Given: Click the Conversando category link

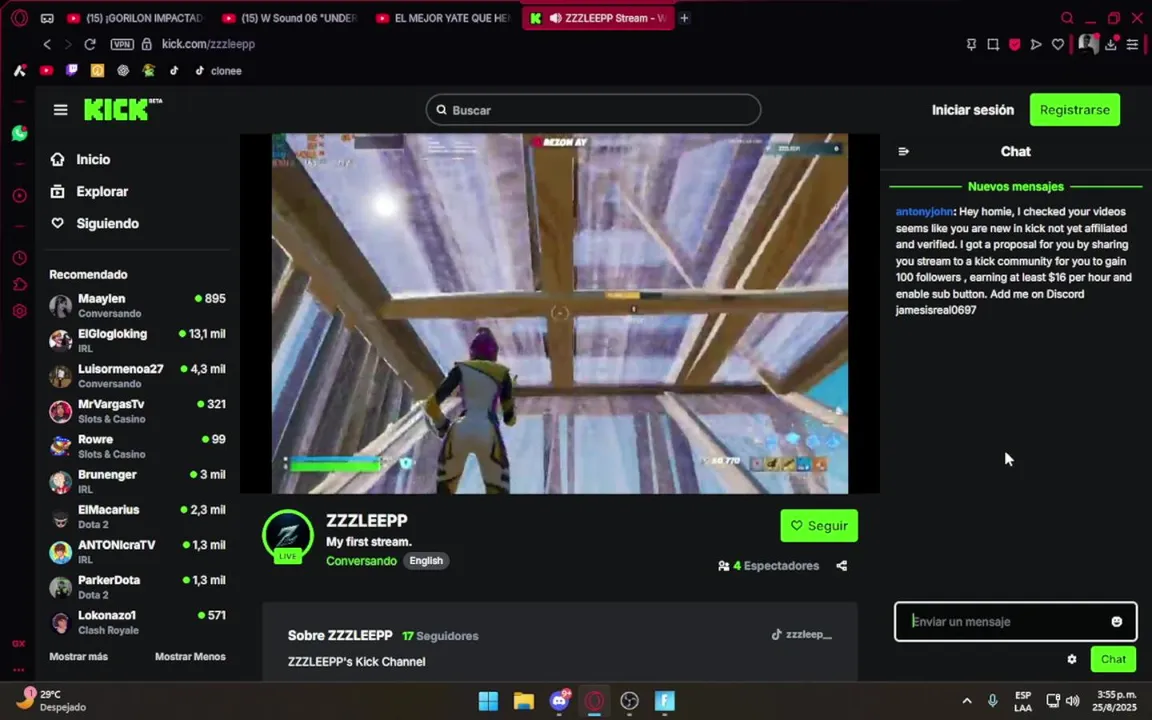Looking at the screenshot, I should tap(361, 561).
